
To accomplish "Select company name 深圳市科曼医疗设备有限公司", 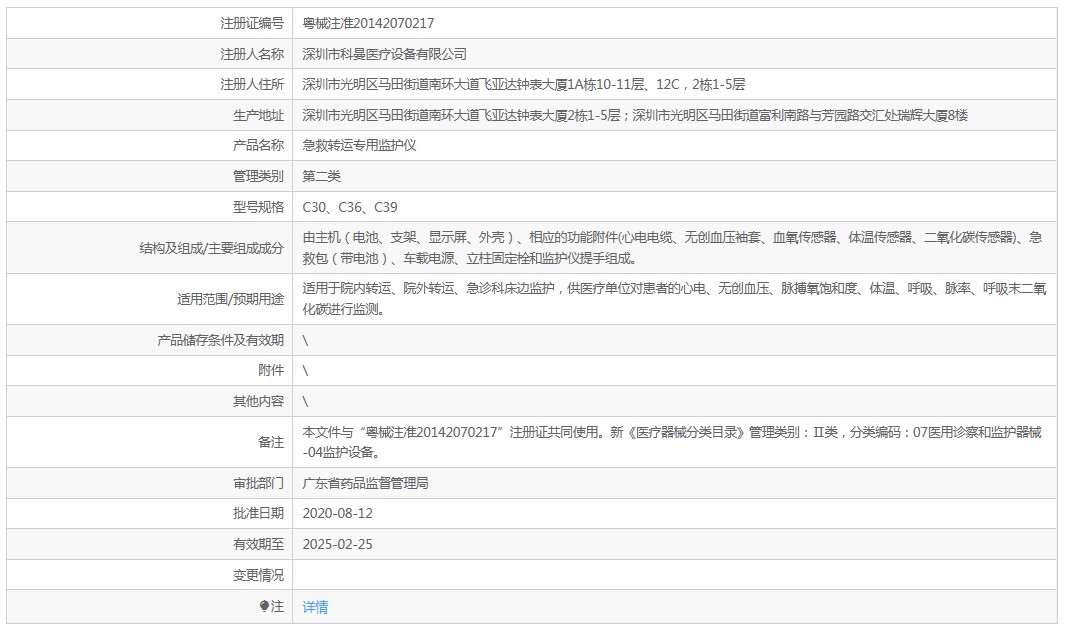I will pyautogui.click(x=384, y=54).
